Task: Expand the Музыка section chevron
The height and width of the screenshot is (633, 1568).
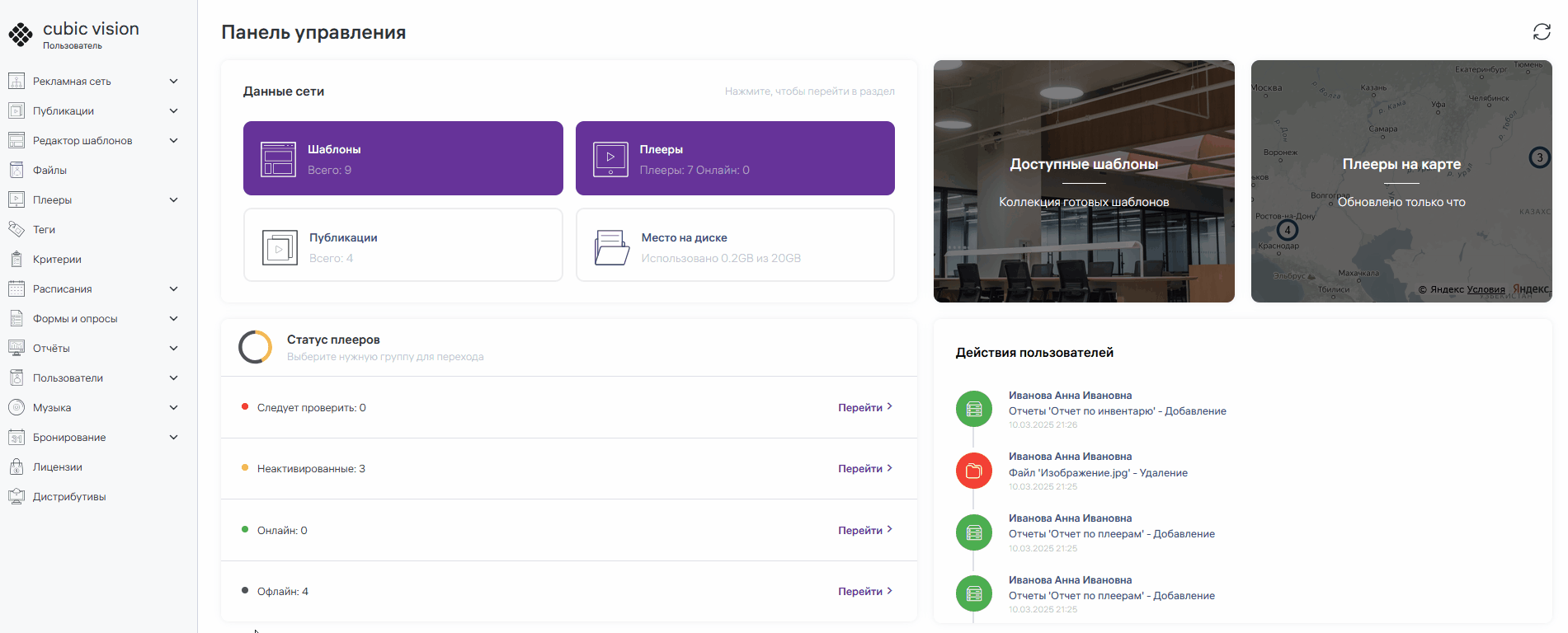Action: point(173,408)
